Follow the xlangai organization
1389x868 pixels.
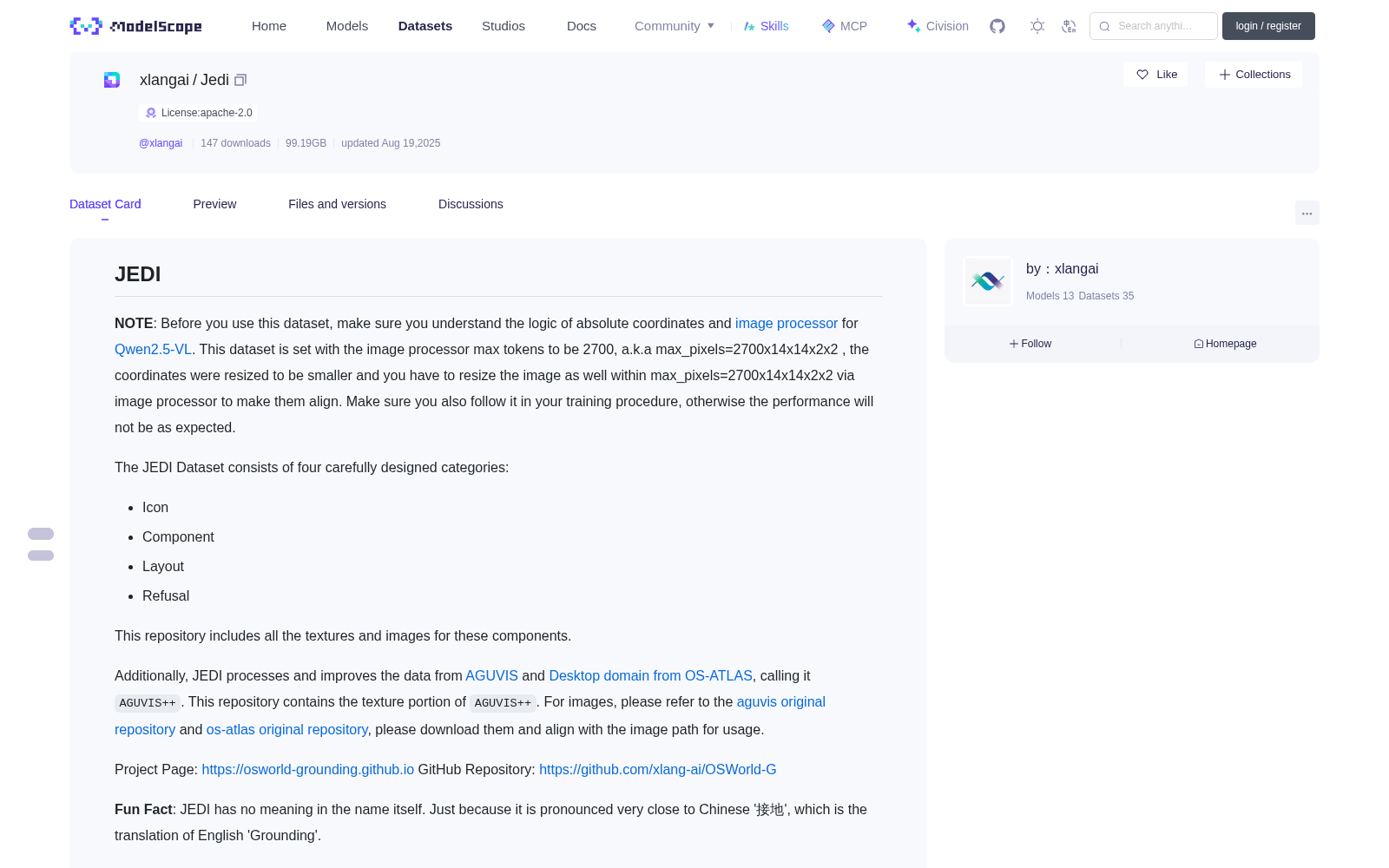(x=1030, y=344)
